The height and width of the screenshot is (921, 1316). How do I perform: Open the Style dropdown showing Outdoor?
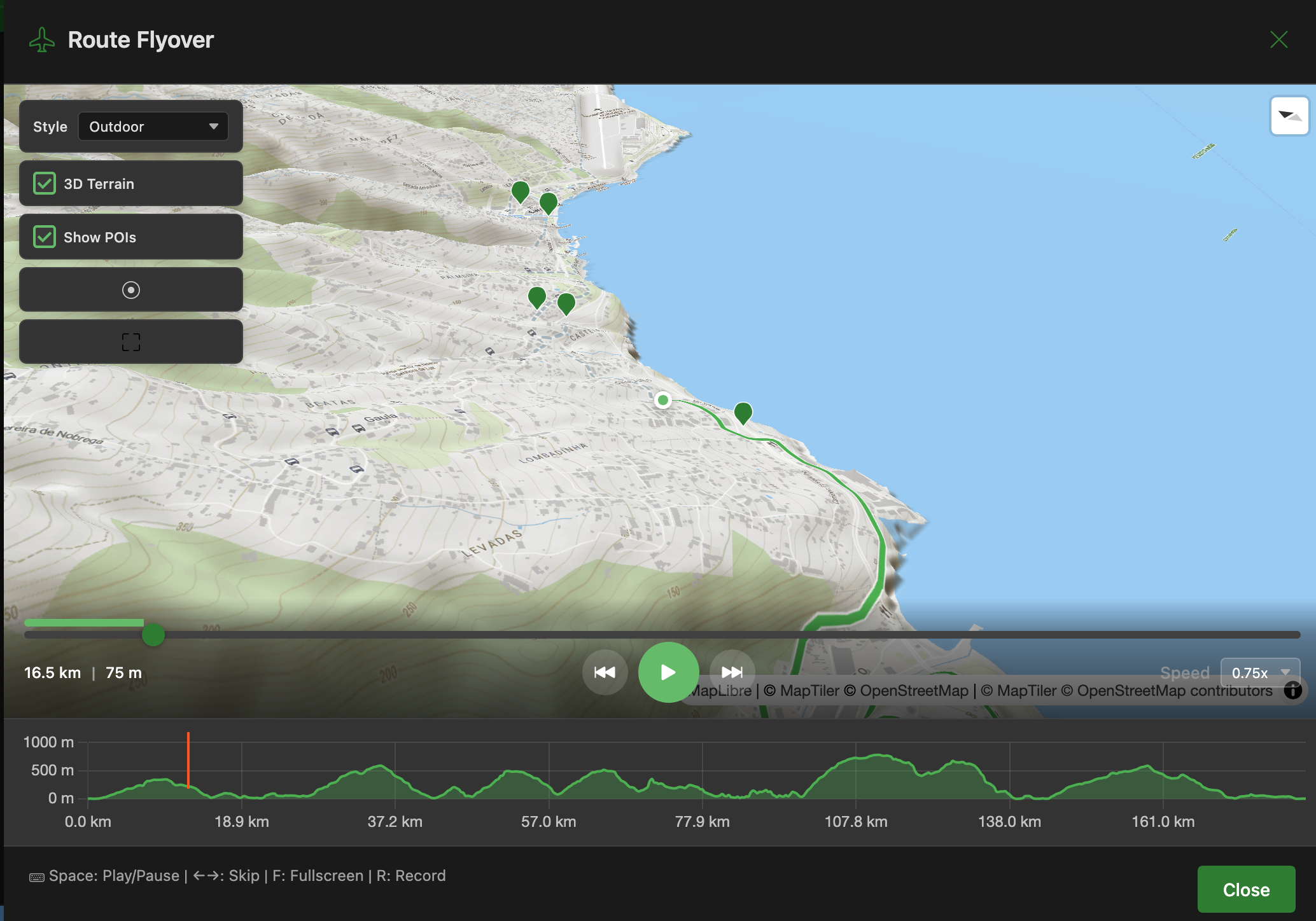pyautogui.click(x=153, y=126)
